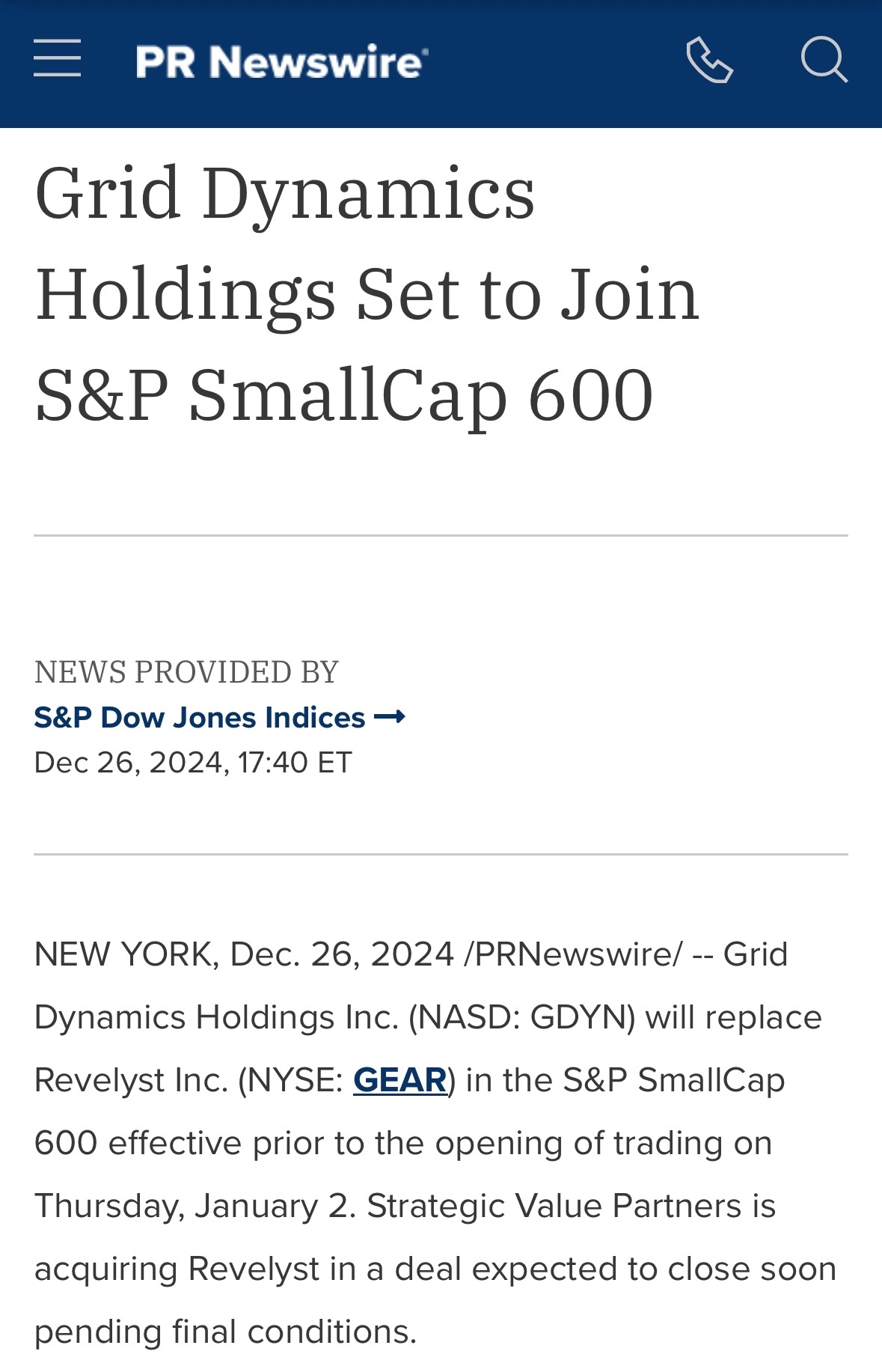Click the headline line 'S&P SmallCap 600'

(344, 394)
